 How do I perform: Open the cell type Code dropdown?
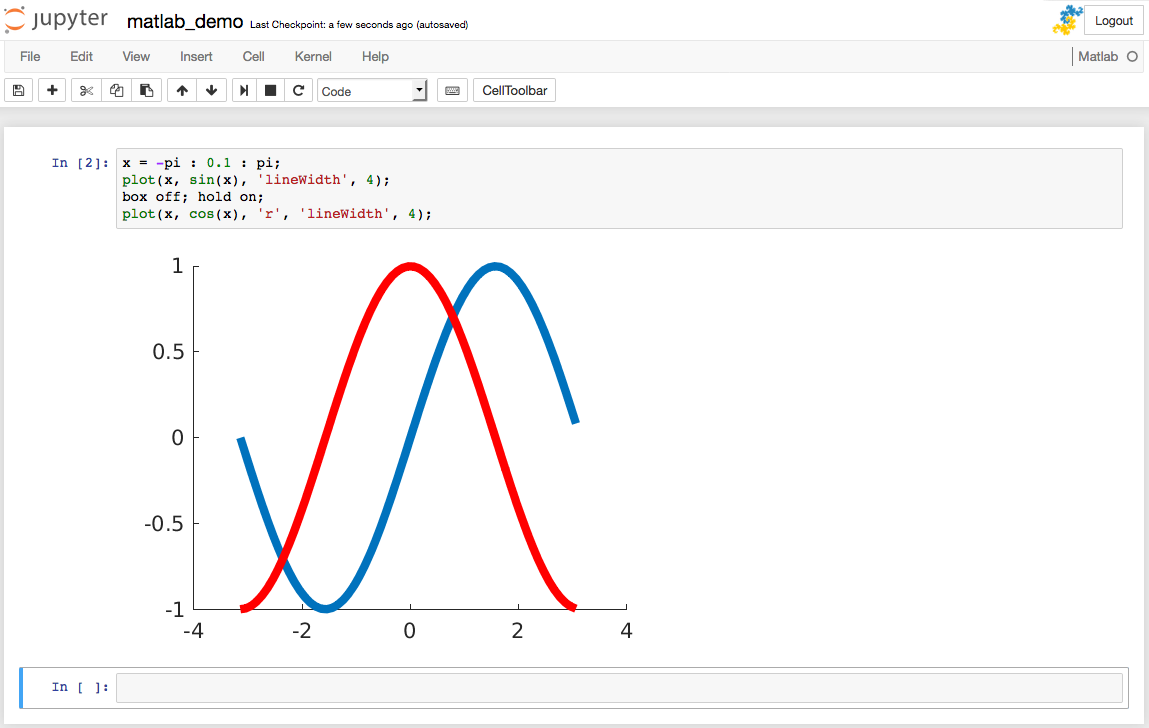coord(372,91)
